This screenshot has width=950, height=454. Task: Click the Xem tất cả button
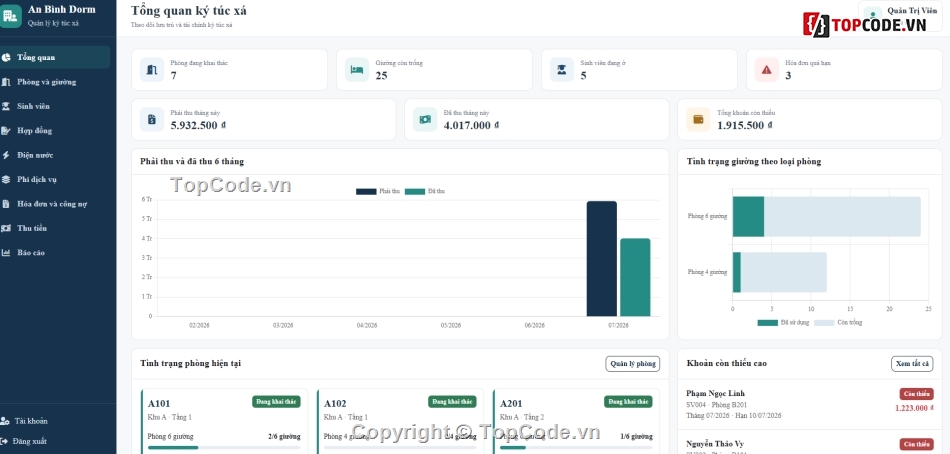[x=912, y=364]
